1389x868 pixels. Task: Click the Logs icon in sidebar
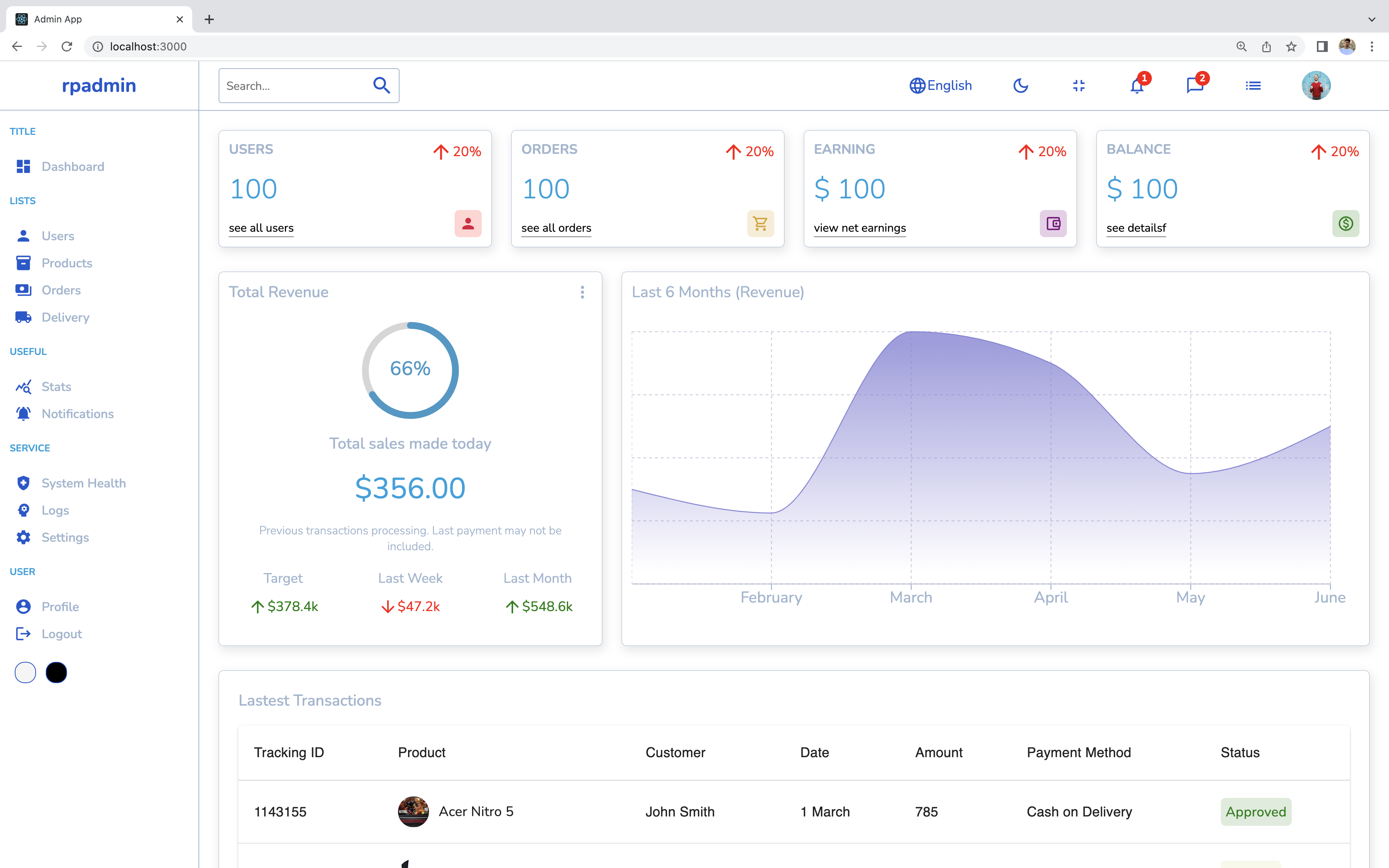coord(23,510)
